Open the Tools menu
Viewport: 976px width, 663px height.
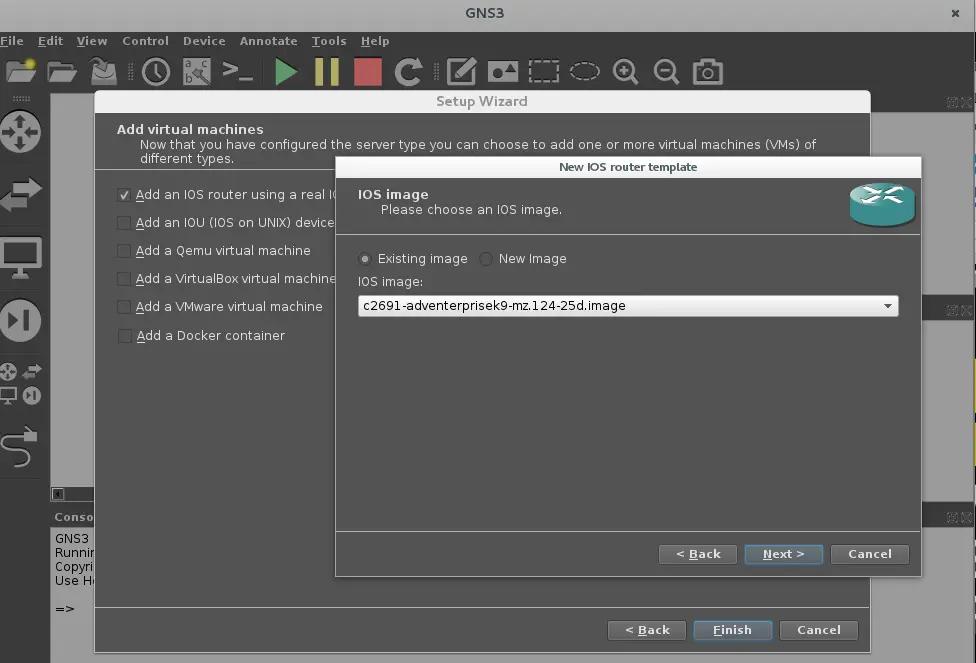(329, 41)
